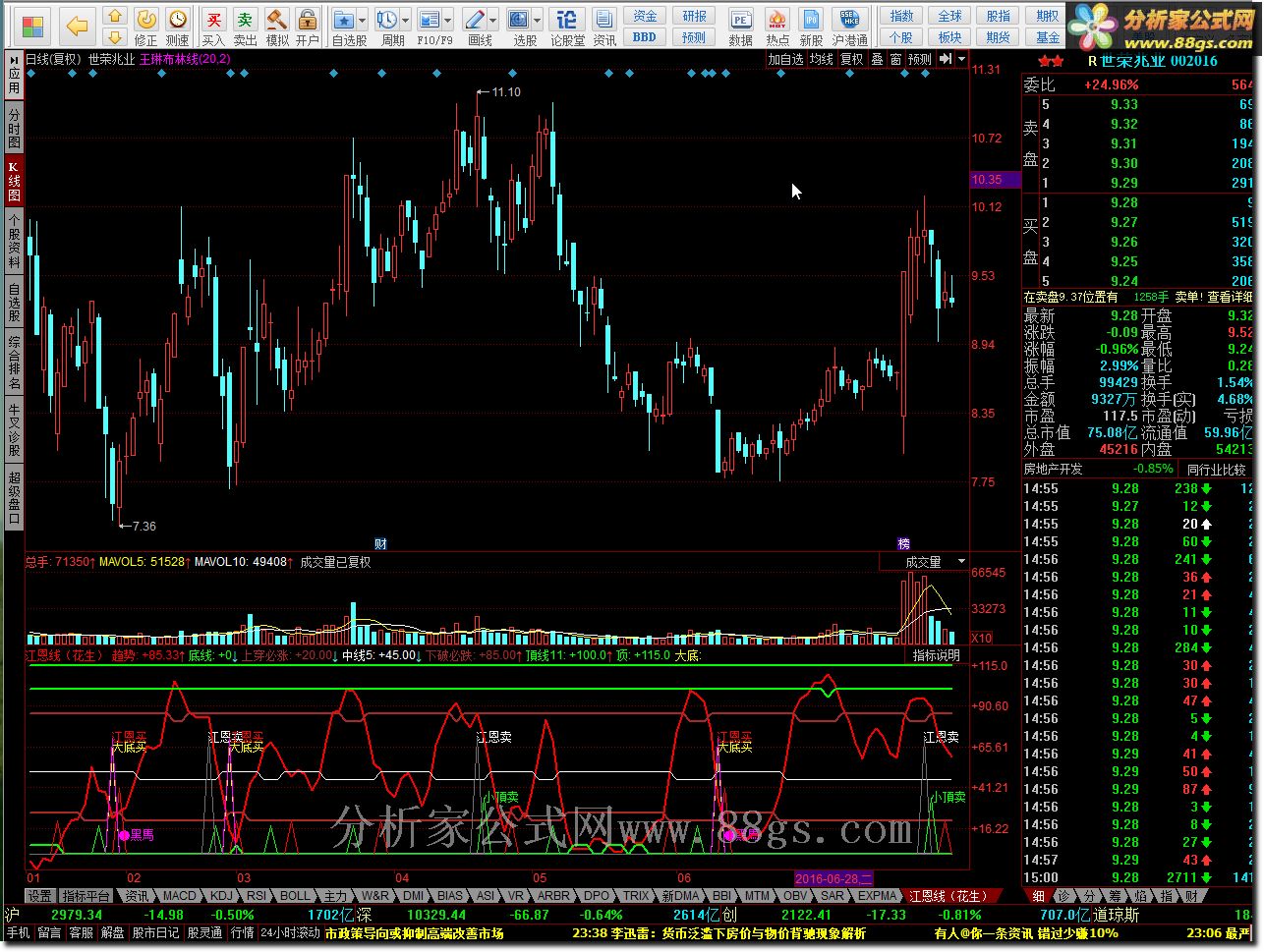Image resolution: width=1264 pixels, height=952 pixels.
Task: Click the 板块 sector button
Action: click(949, 37)
